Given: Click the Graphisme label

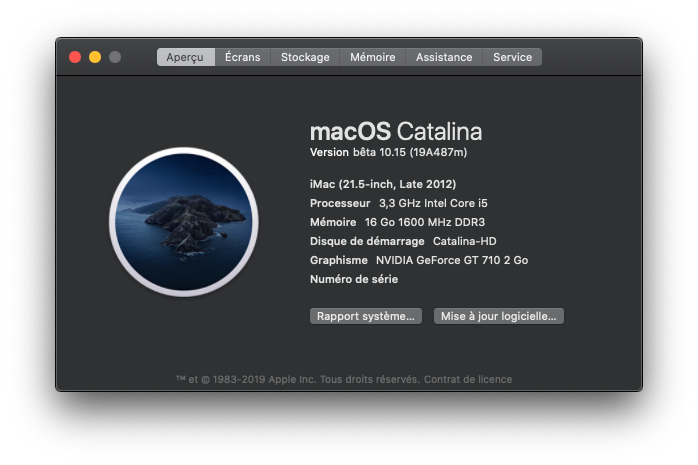Looking at the screenshot, I should click(339, 260).
